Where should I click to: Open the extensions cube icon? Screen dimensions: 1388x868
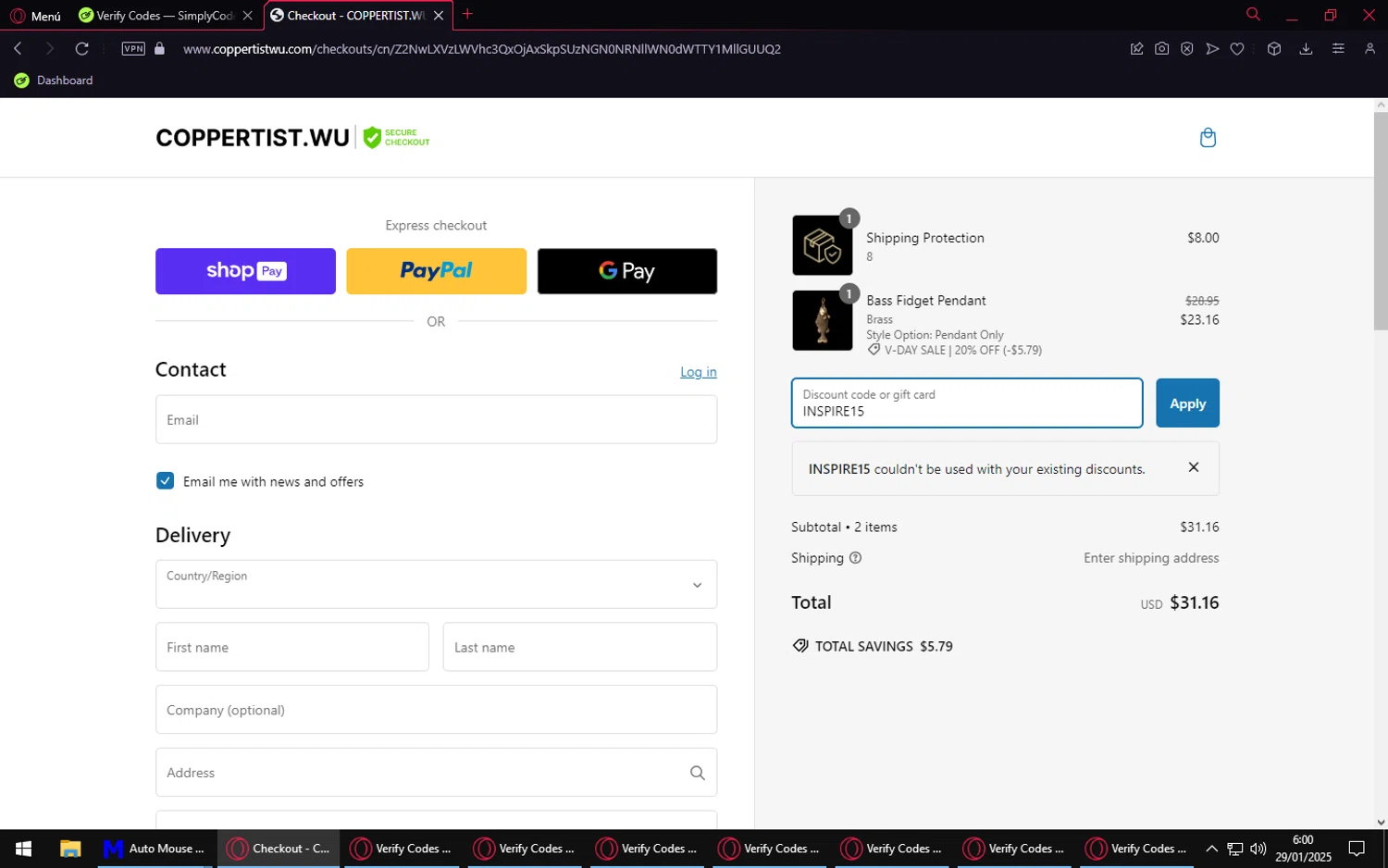(1274, 49)
